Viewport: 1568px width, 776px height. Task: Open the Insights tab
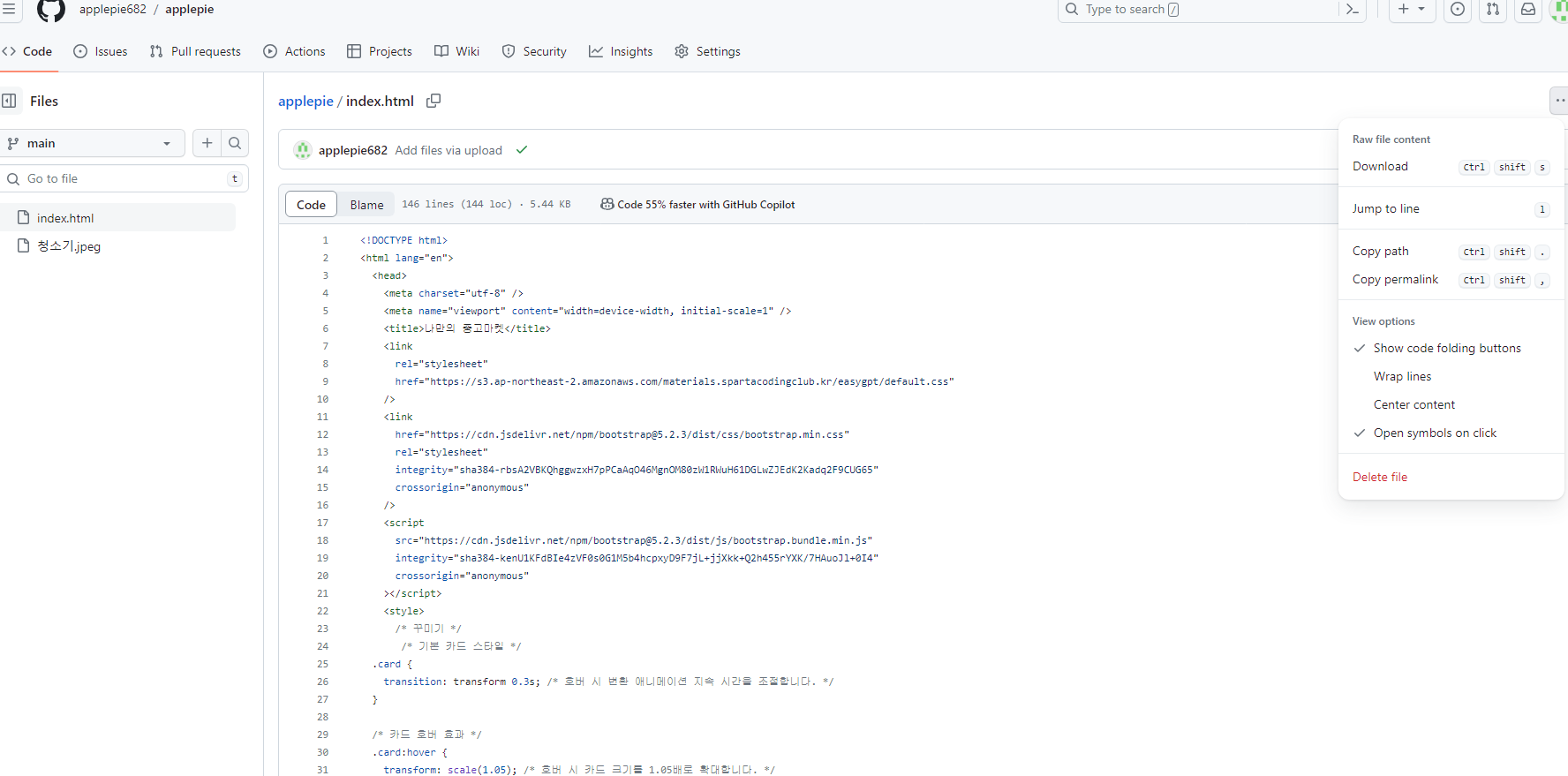pyautogui.click(x=621, y=51)
